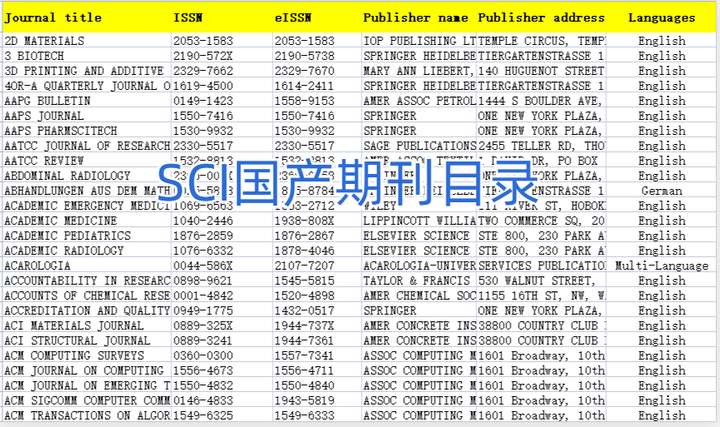Select the Publisher address header cell
The width and height of the screenshot is (720, 427).
click(x=541, y=17)
